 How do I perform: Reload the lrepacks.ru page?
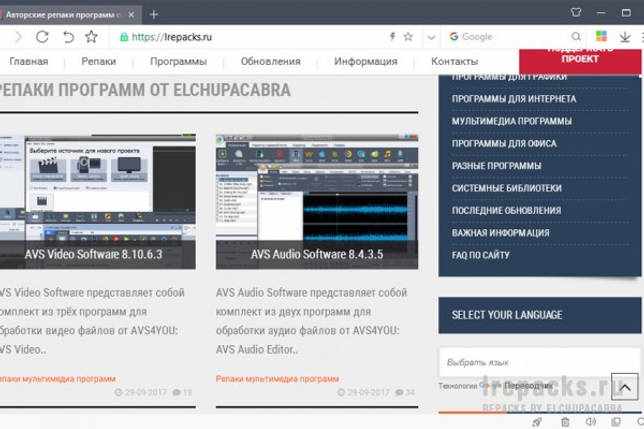42,37
